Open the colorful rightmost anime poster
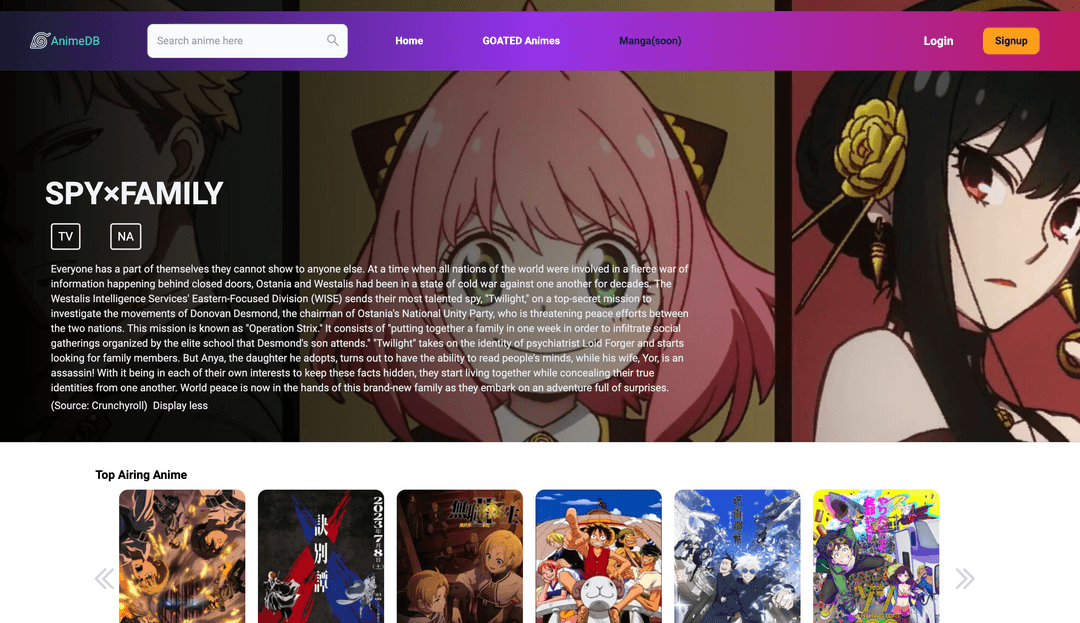Viewport: 1080px width, 623px height. (876, 556)
